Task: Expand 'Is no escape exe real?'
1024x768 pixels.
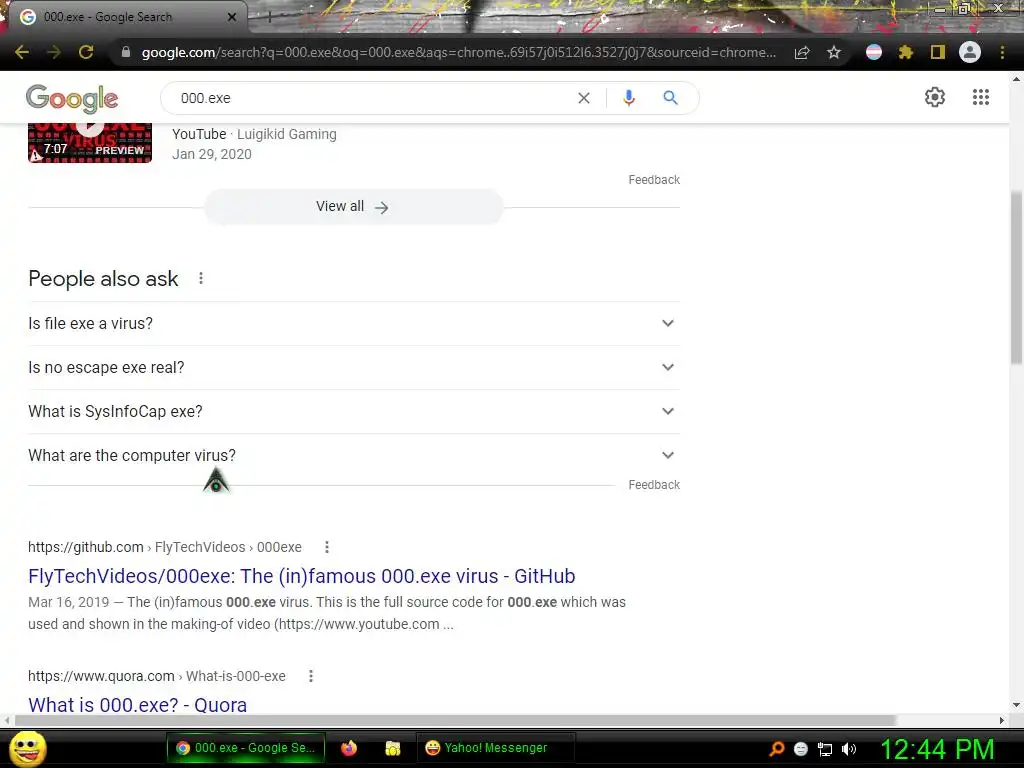Action: click(x=354, y=368)
